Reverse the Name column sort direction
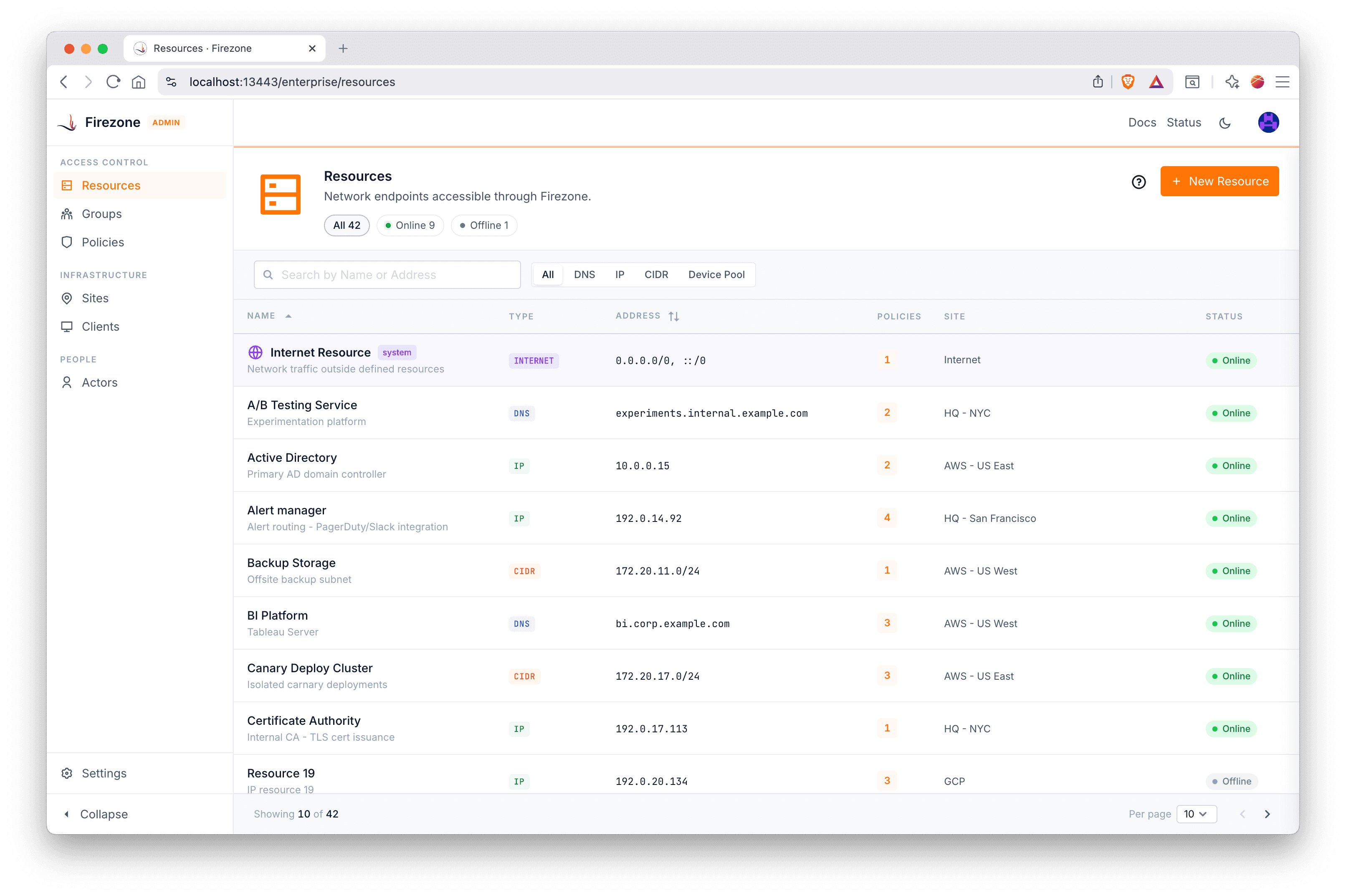Screen dimensions: 1346x896 (269, 315)
